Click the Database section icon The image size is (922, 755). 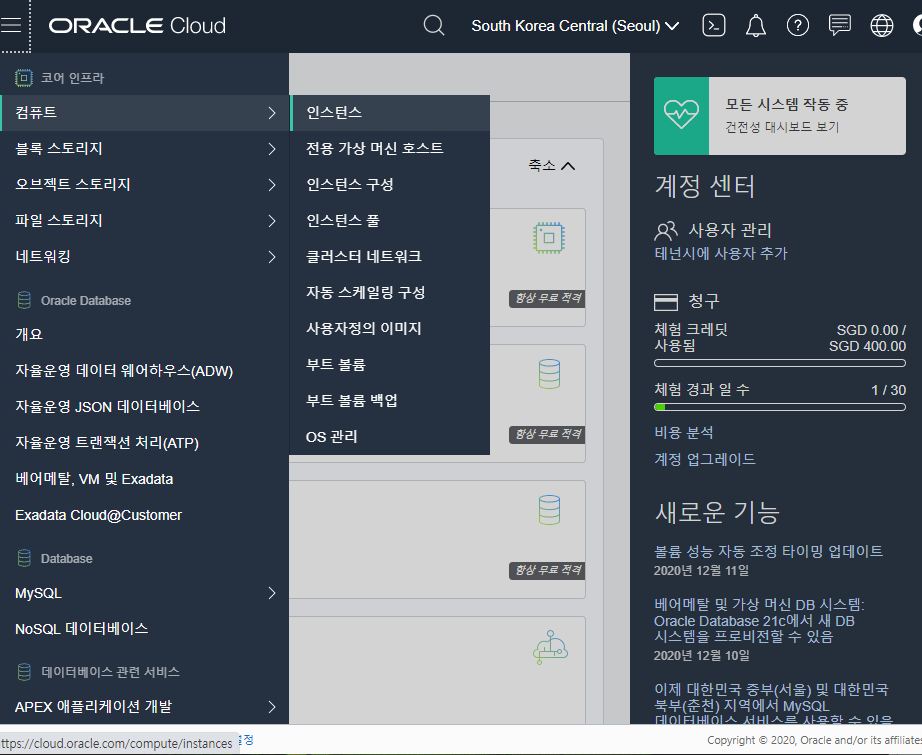[x=24, y=558]
